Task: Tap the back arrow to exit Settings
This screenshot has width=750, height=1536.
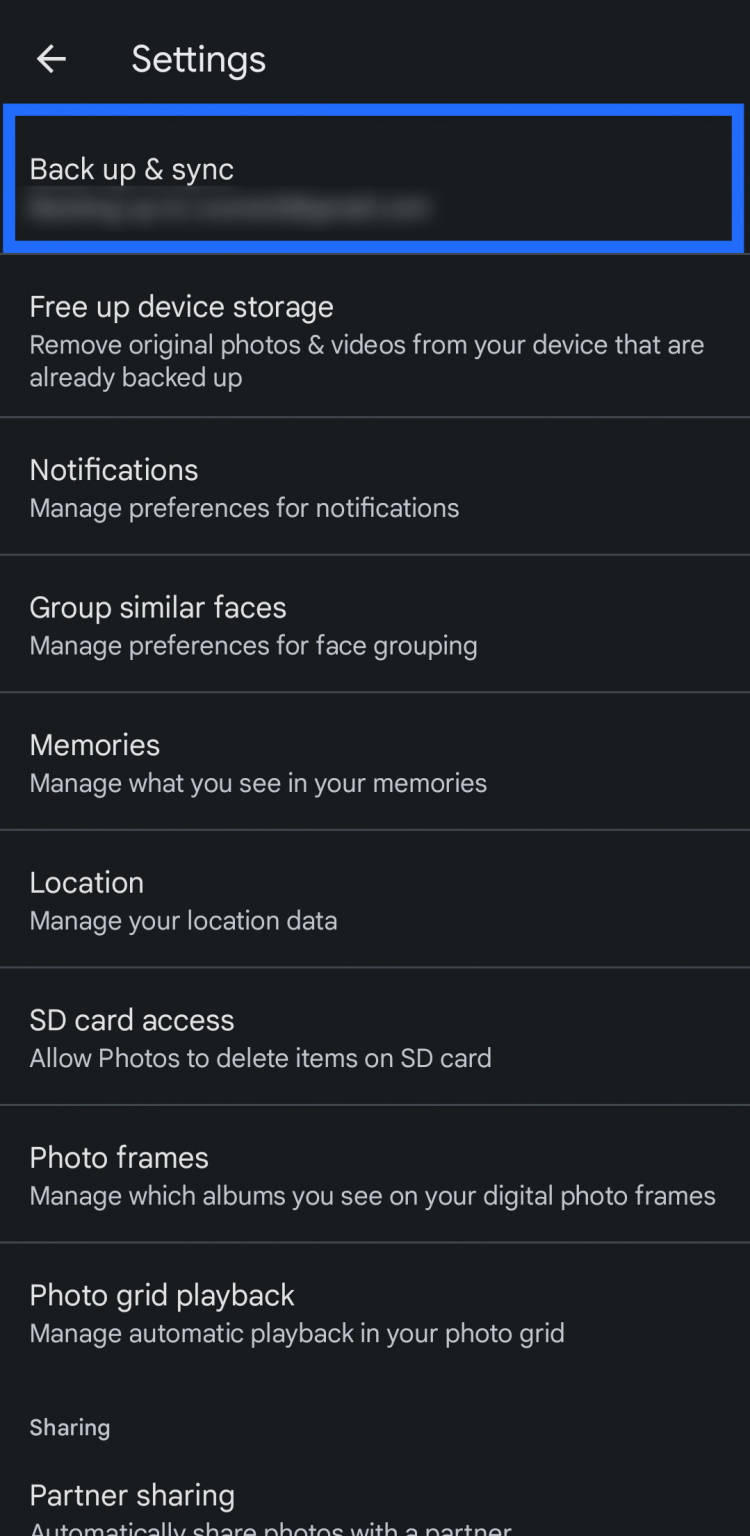Action: (x=50, y=58)
